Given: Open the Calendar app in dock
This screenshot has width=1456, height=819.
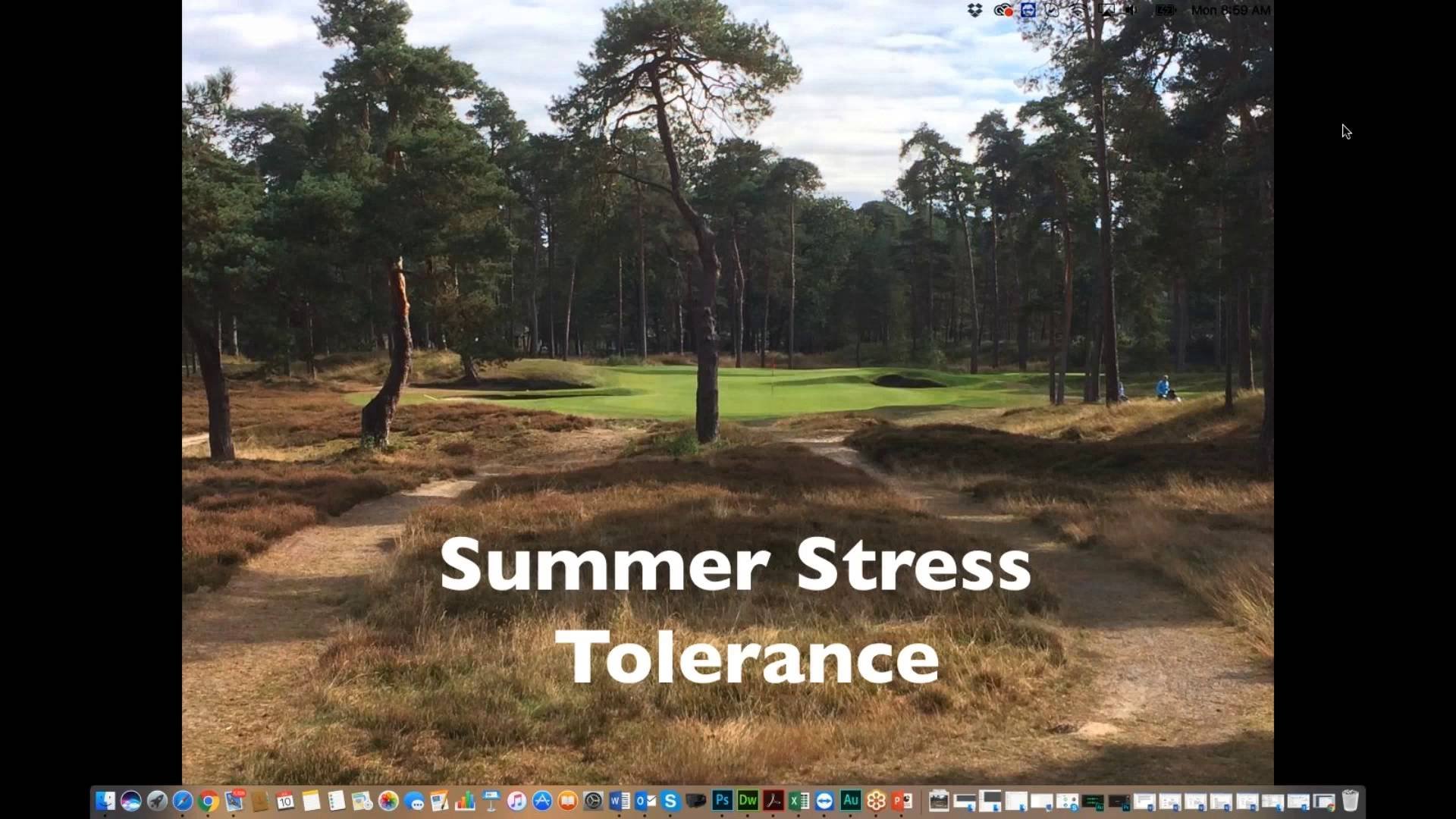Looking at the screenshot, I should (285, 801).
